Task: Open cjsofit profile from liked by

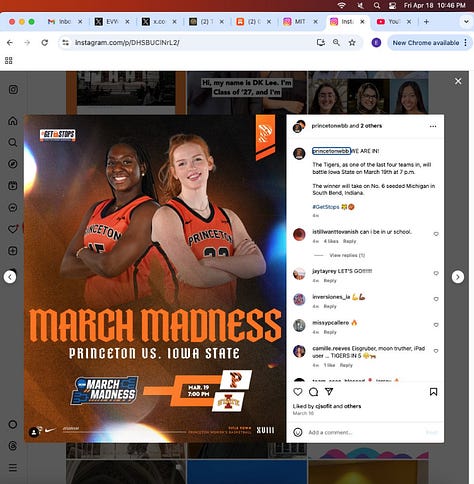Action: [x=323, y=406]
